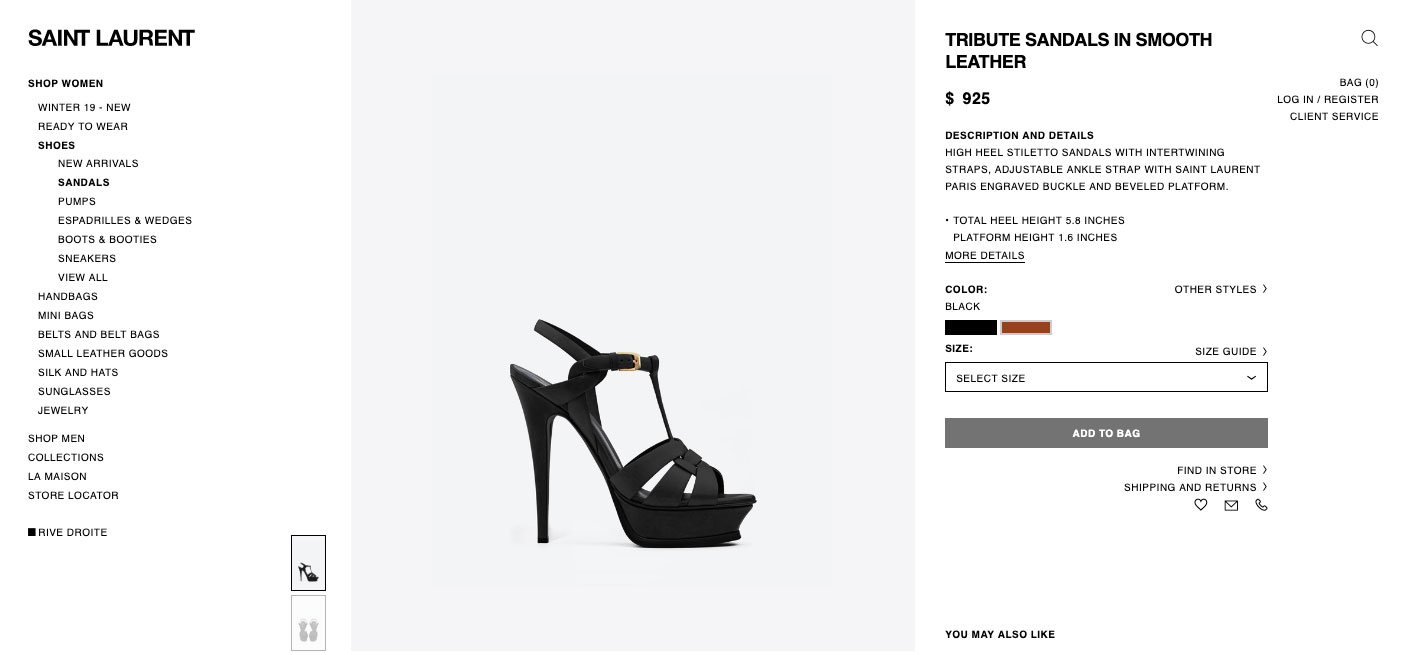Click the email envelope icon
The width and height of the screenshot is (1407, 655).
point(1231,505)
